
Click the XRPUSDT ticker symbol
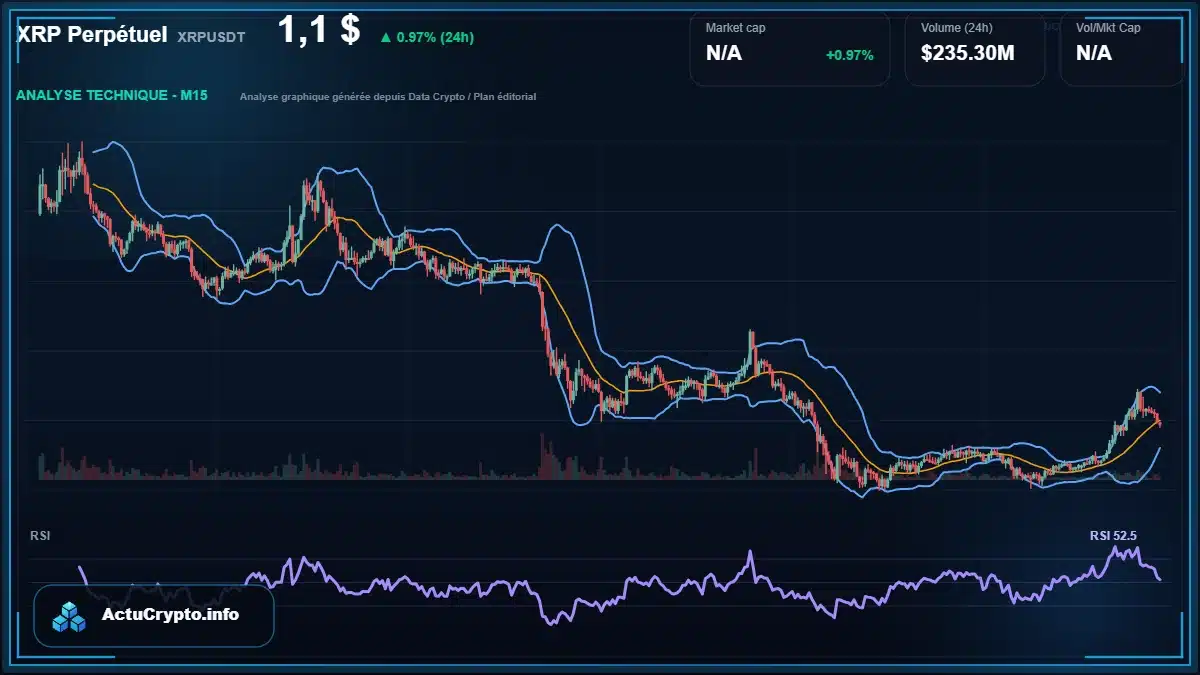click(211, 37)
